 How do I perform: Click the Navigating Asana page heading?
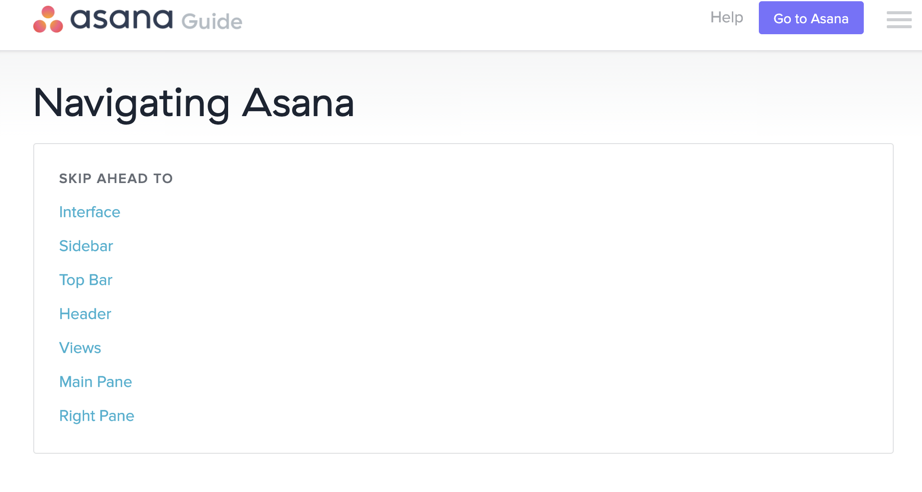193,104
